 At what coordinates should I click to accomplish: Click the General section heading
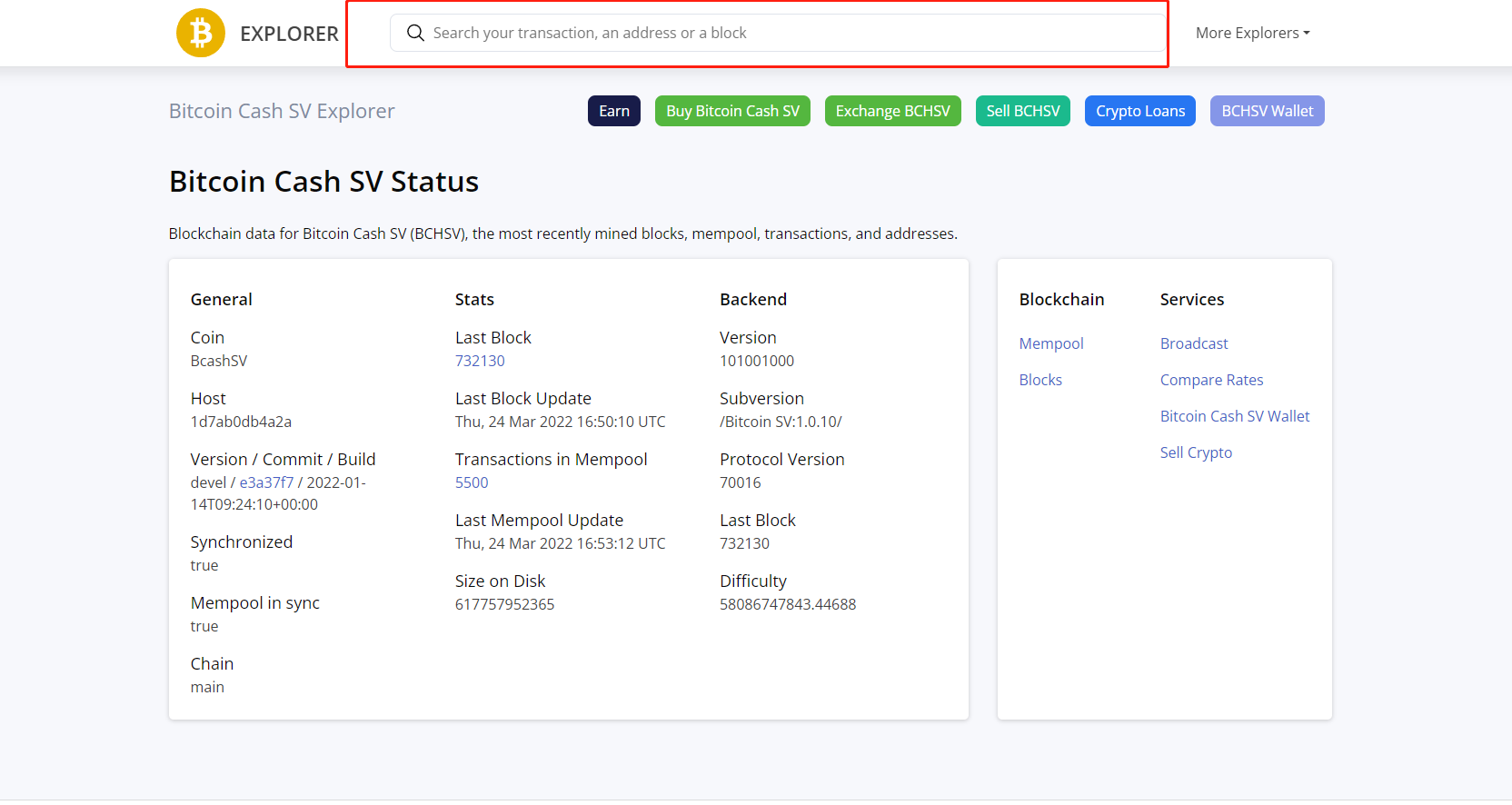tap(222, 300)
